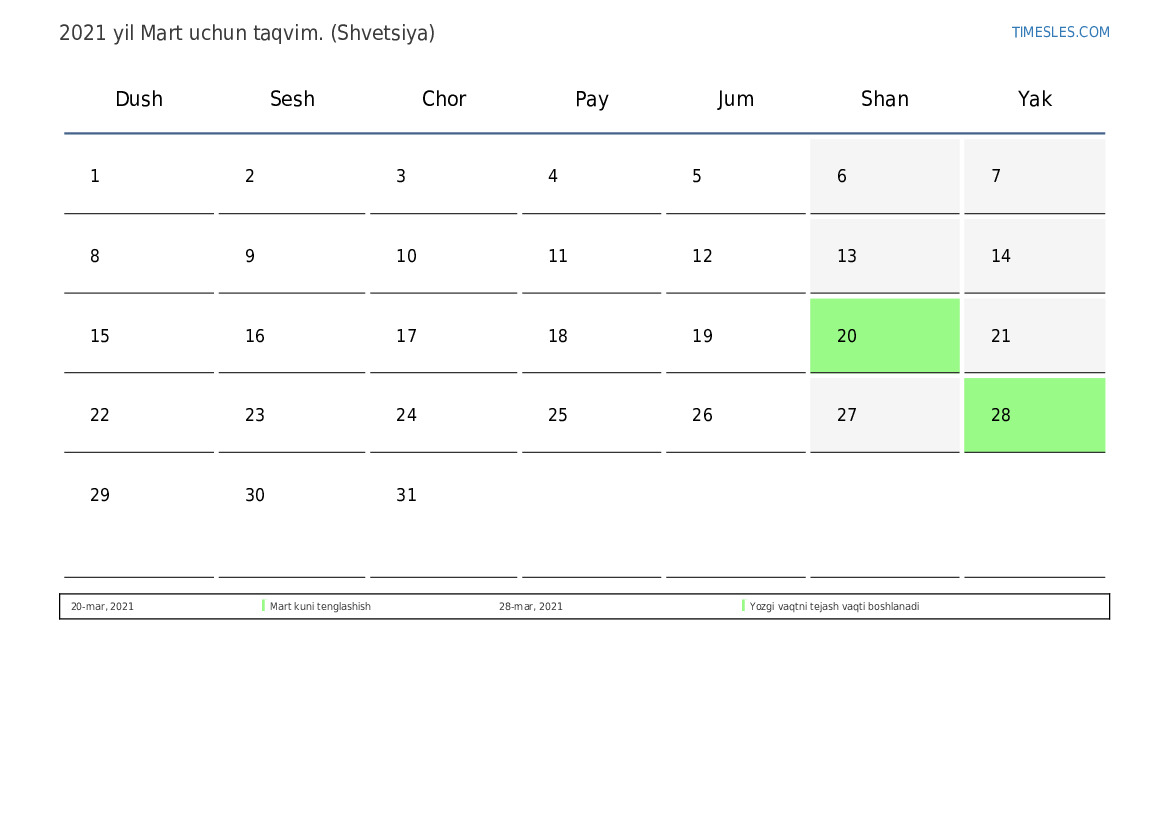1169x827 pixels.
Task: Click the Shan weekday header
Action: click(x=885, y=99)
